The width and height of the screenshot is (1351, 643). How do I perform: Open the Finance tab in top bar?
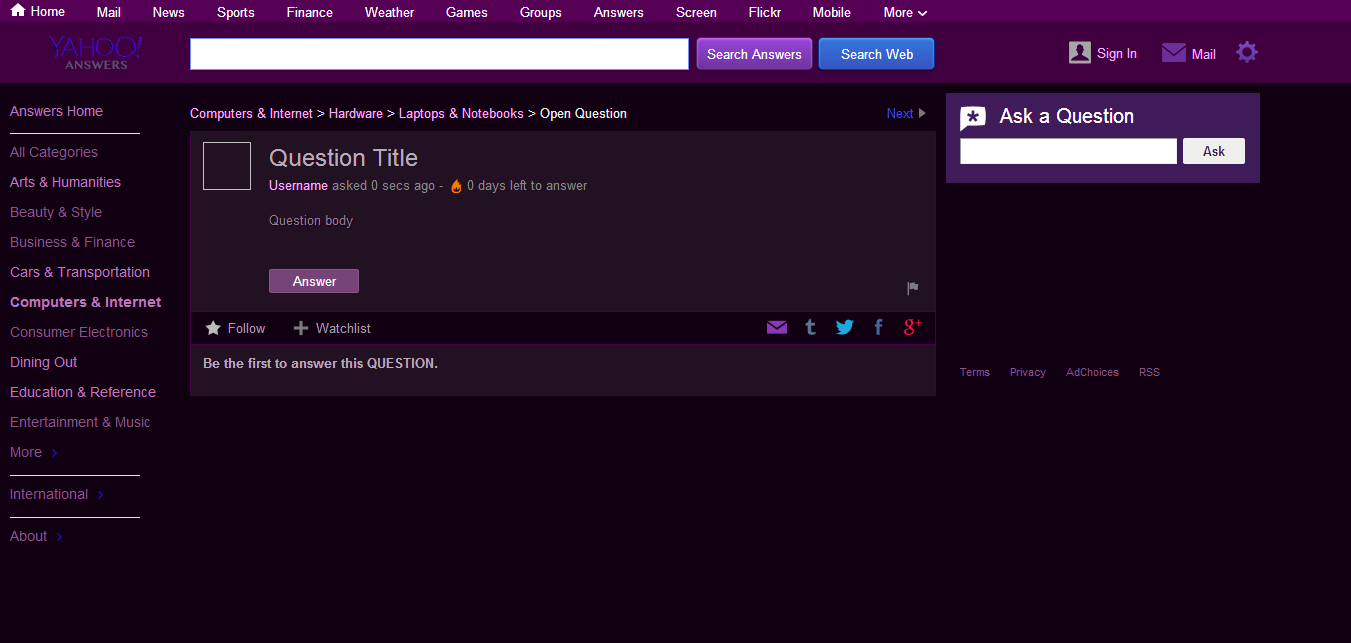click(x=309, y=13)
